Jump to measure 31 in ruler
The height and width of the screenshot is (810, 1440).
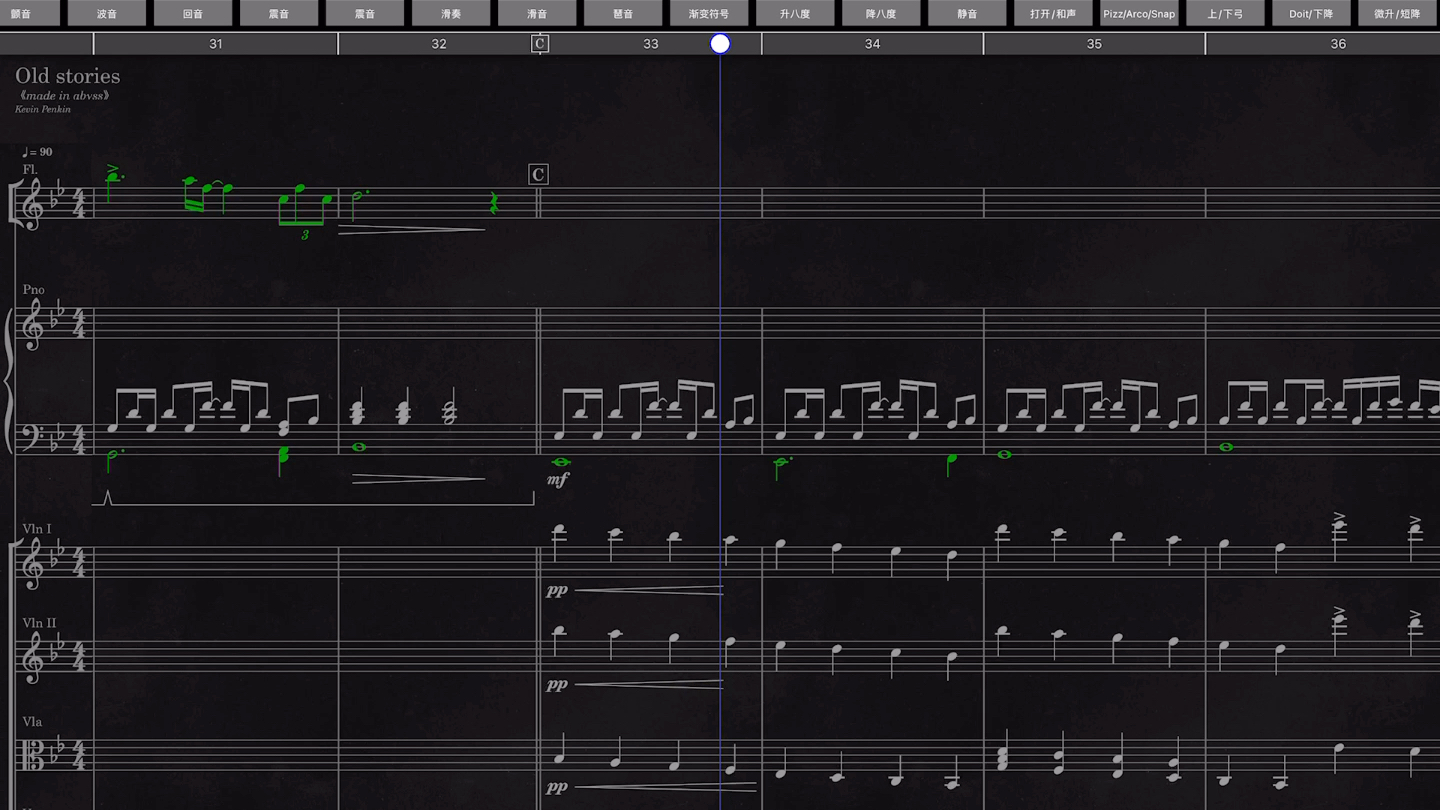(x=216, y=44)
